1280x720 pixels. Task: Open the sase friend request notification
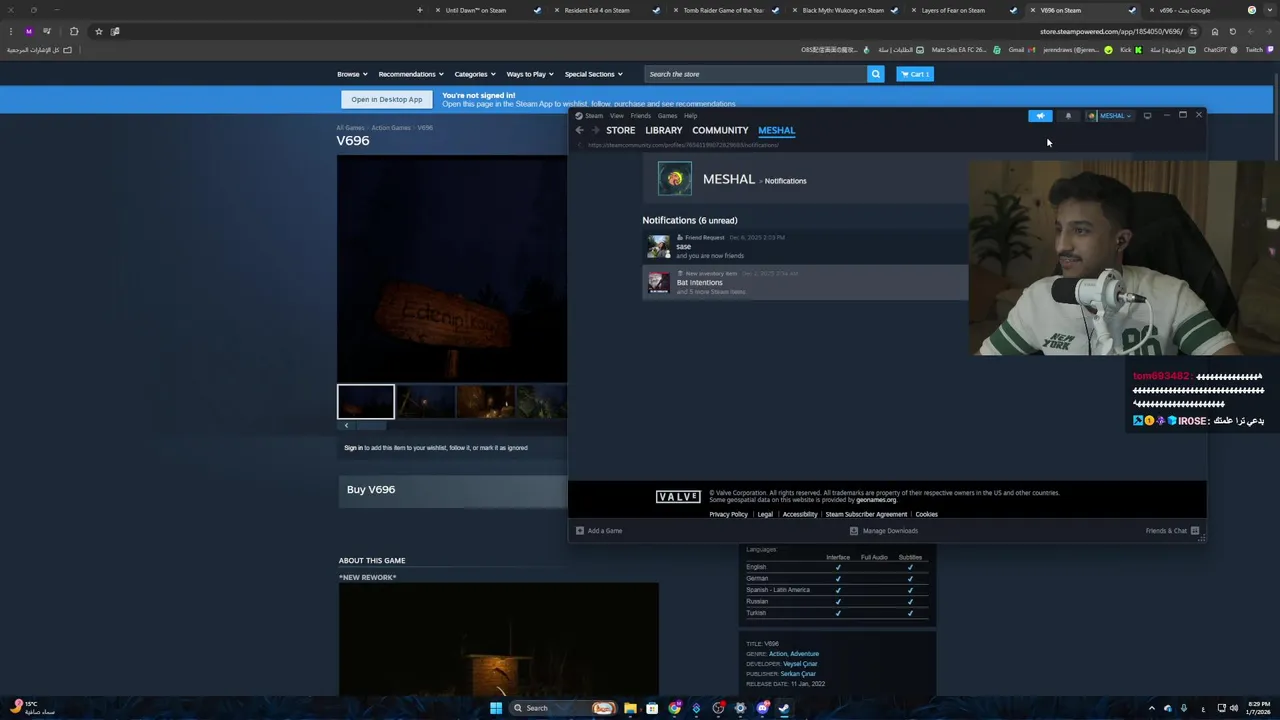(x=804, y=246)
